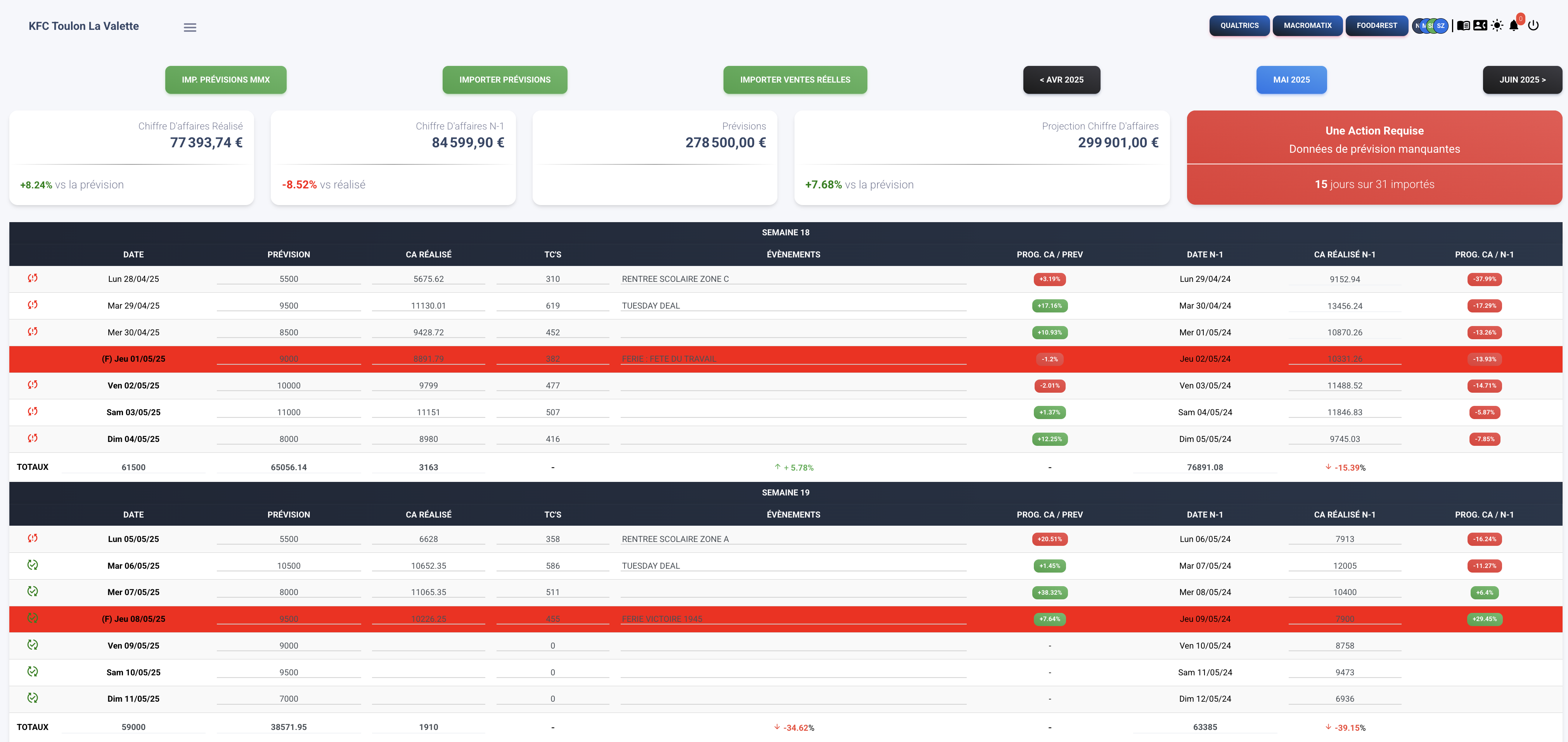1568x742 pixels.
Task: Click the +17.16% badge for Mar 29/04/25
Action: point(1049,306)
